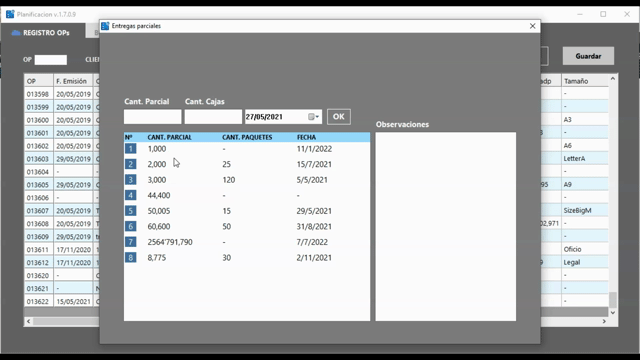Screen dimensions: 640x360
Task: Click OP 013612 in background table
Action: point(38,262)
